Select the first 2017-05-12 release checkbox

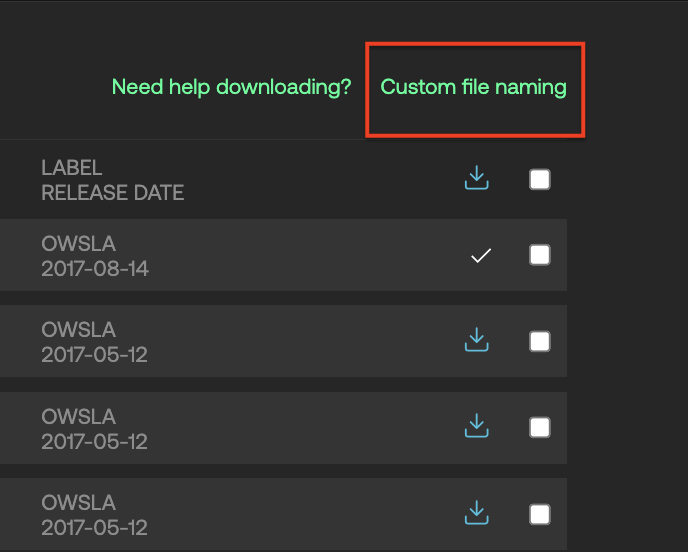[x=539, y=342]
